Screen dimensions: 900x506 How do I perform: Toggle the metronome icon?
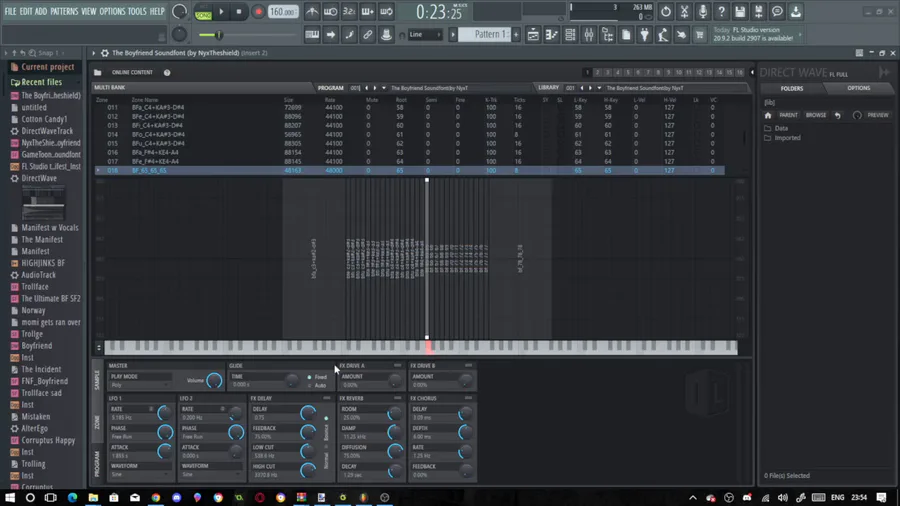pos(312,11)
